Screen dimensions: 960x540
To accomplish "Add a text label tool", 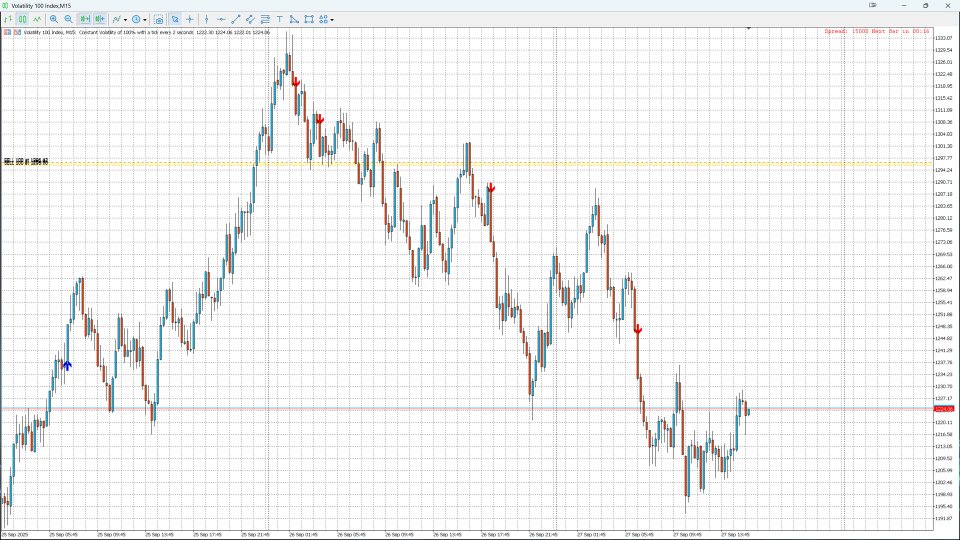I will point(280,19).
